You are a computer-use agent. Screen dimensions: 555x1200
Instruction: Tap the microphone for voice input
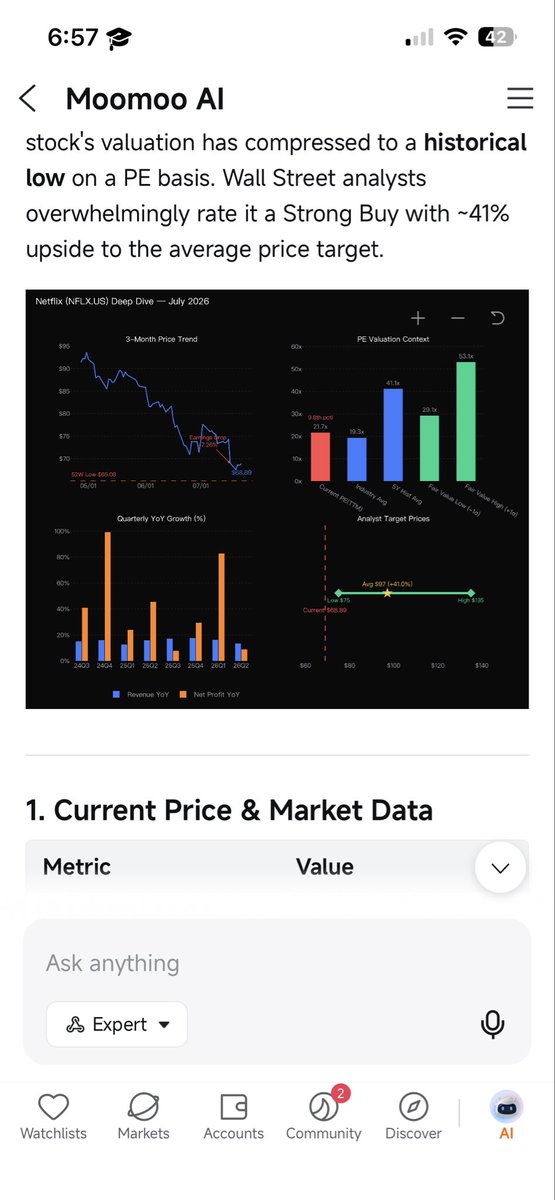(491, 1024)
